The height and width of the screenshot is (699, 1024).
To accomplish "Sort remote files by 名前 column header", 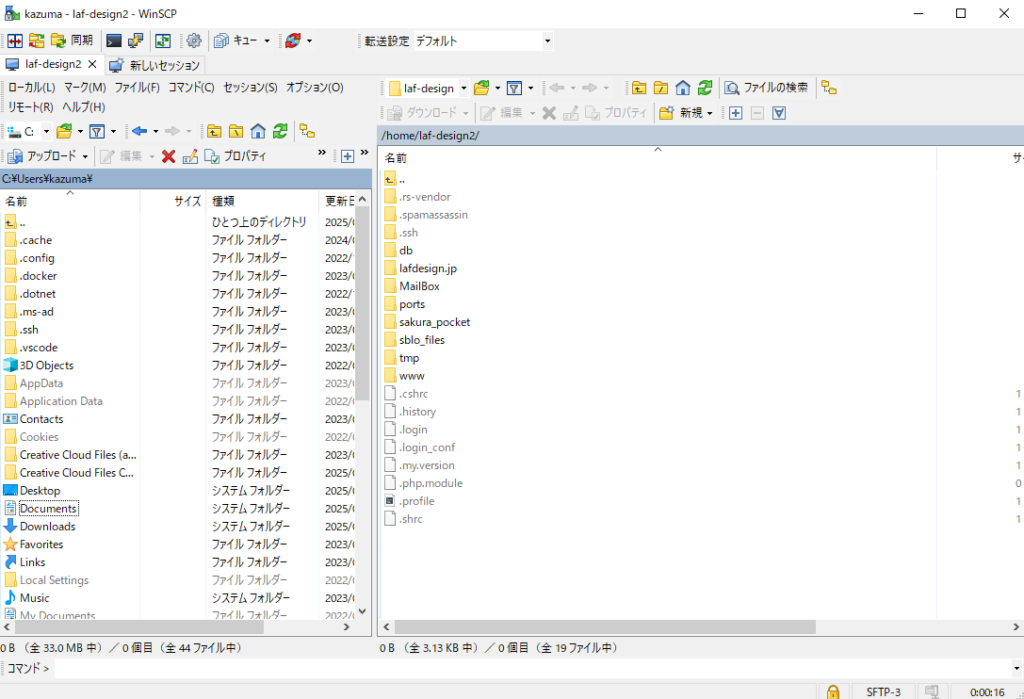I will (658, 157).
